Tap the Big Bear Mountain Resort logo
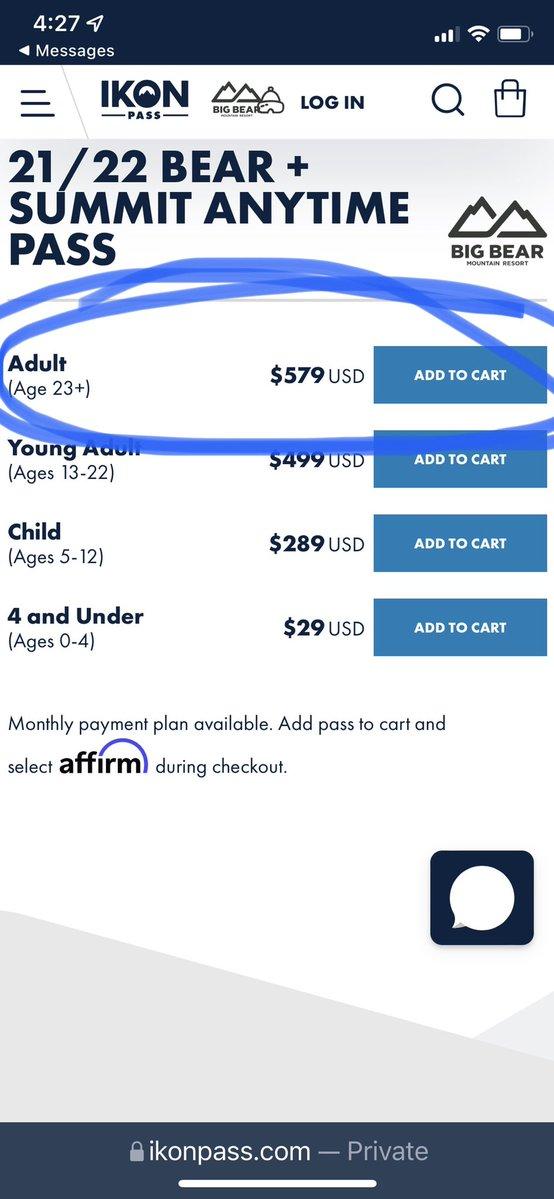Viewport: 554px width, 1199px height. tap(497, 232)
